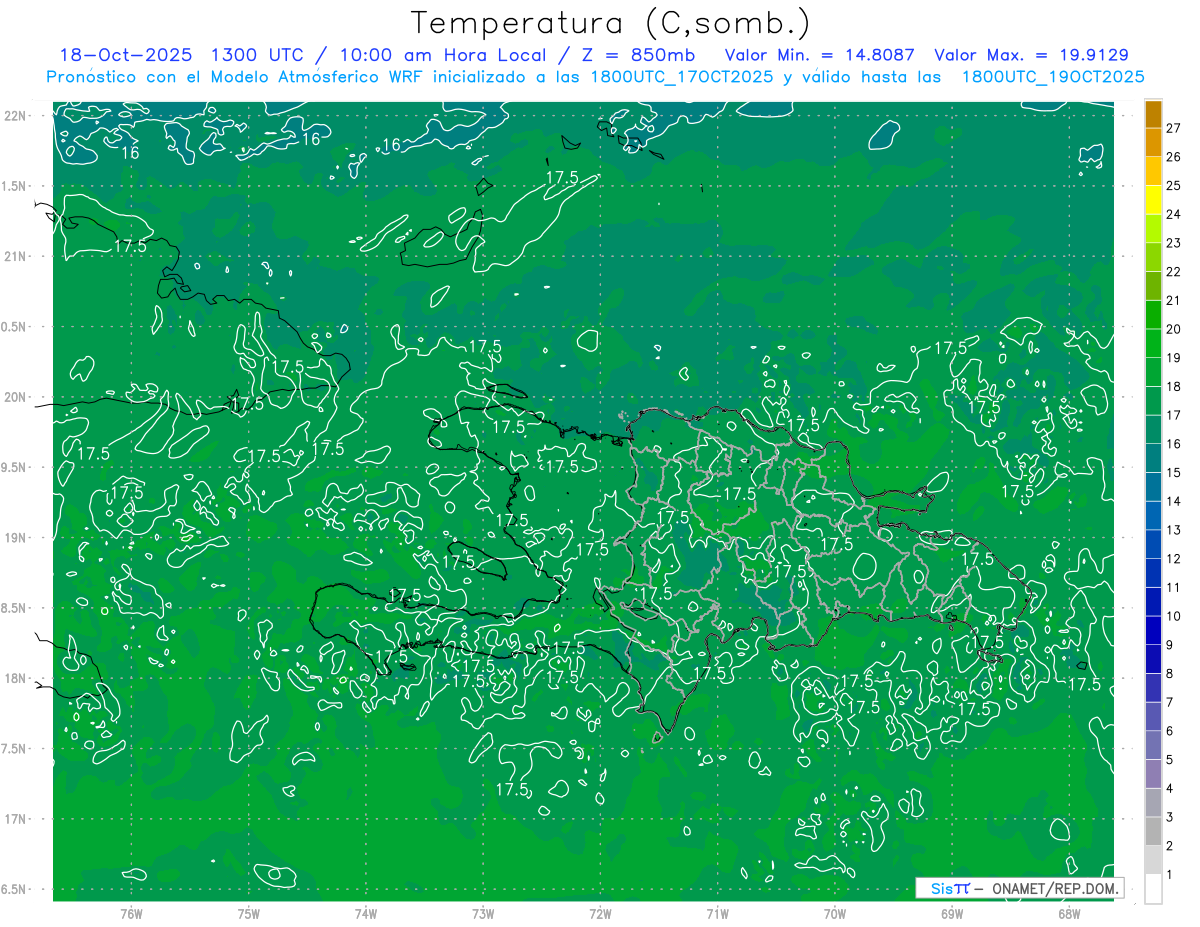Click the 74W longitude axis label
Viewport: 1200px width, 927px height.
(366, 914)
